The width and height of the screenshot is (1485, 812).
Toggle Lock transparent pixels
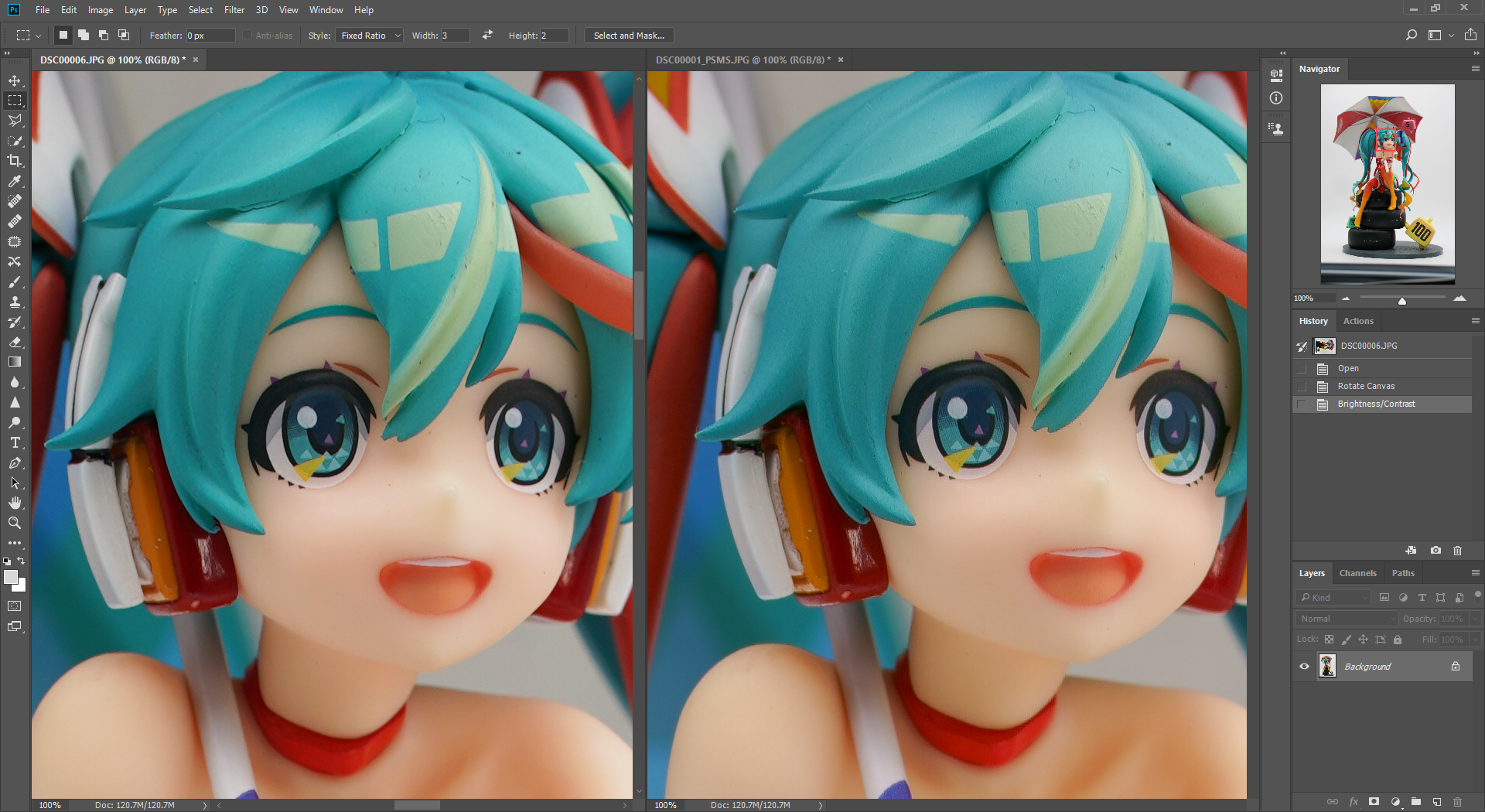(x=1329, y=640)
